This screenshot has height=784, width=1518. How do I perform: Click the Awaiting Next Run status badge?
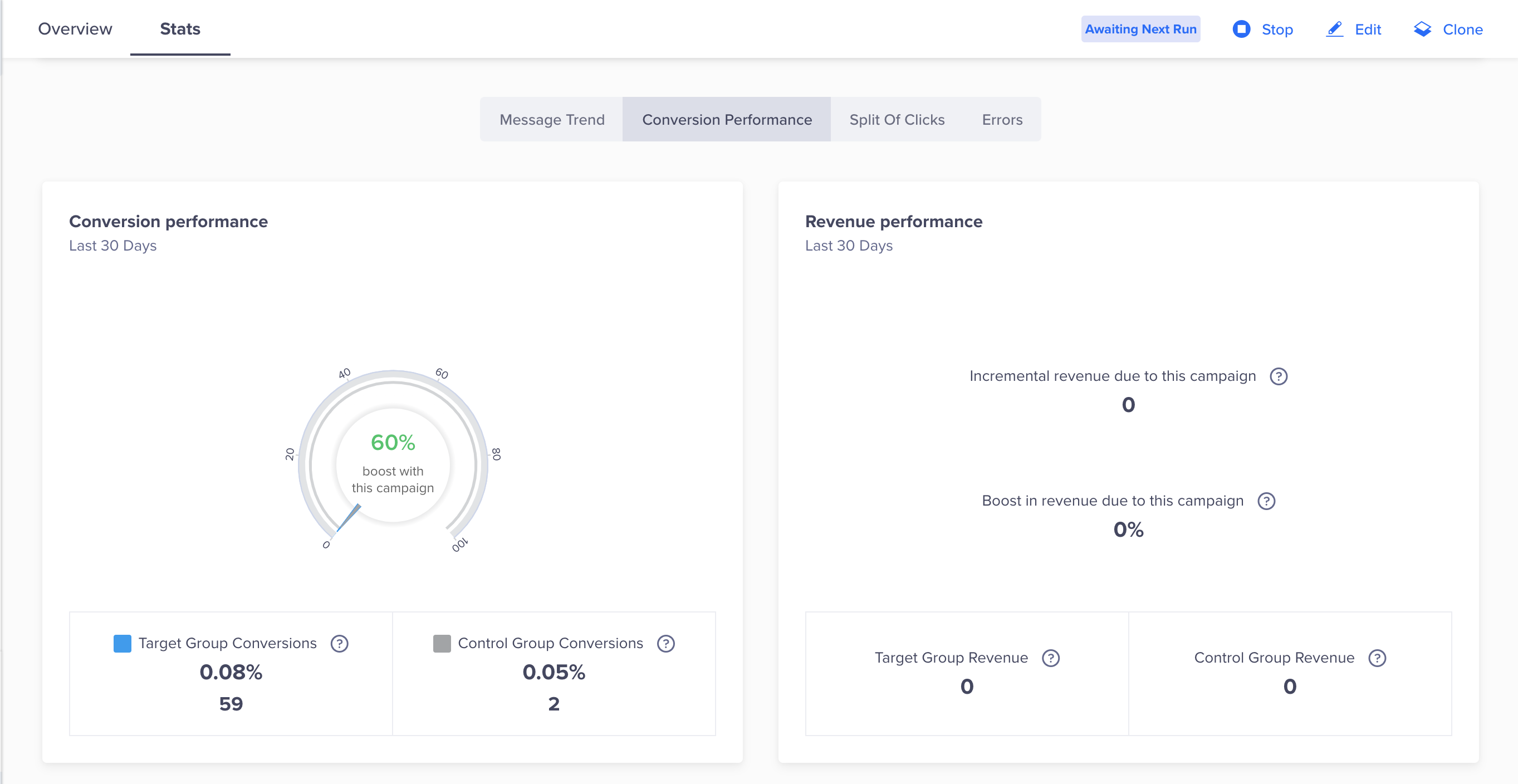tap(1140, 29)
